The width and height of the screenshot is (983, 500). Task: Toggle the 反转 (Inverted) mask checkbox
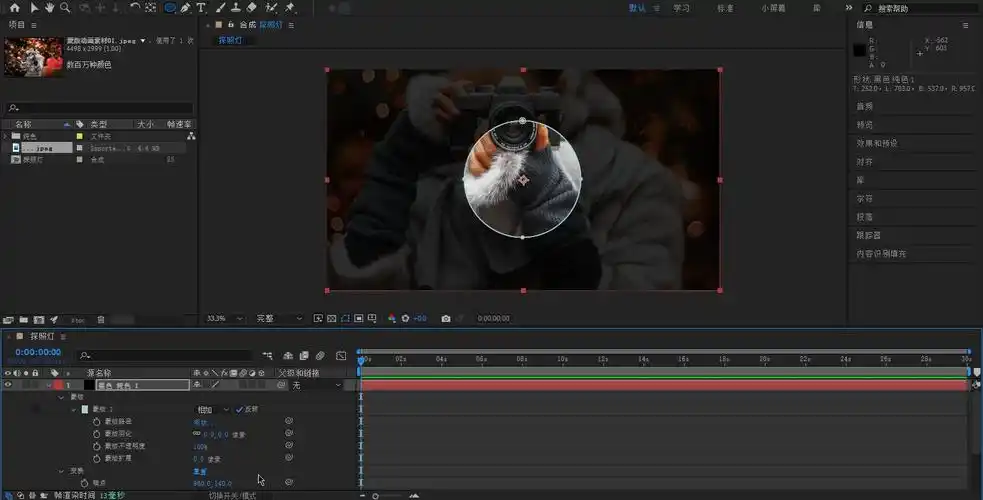tap(239, 409)
